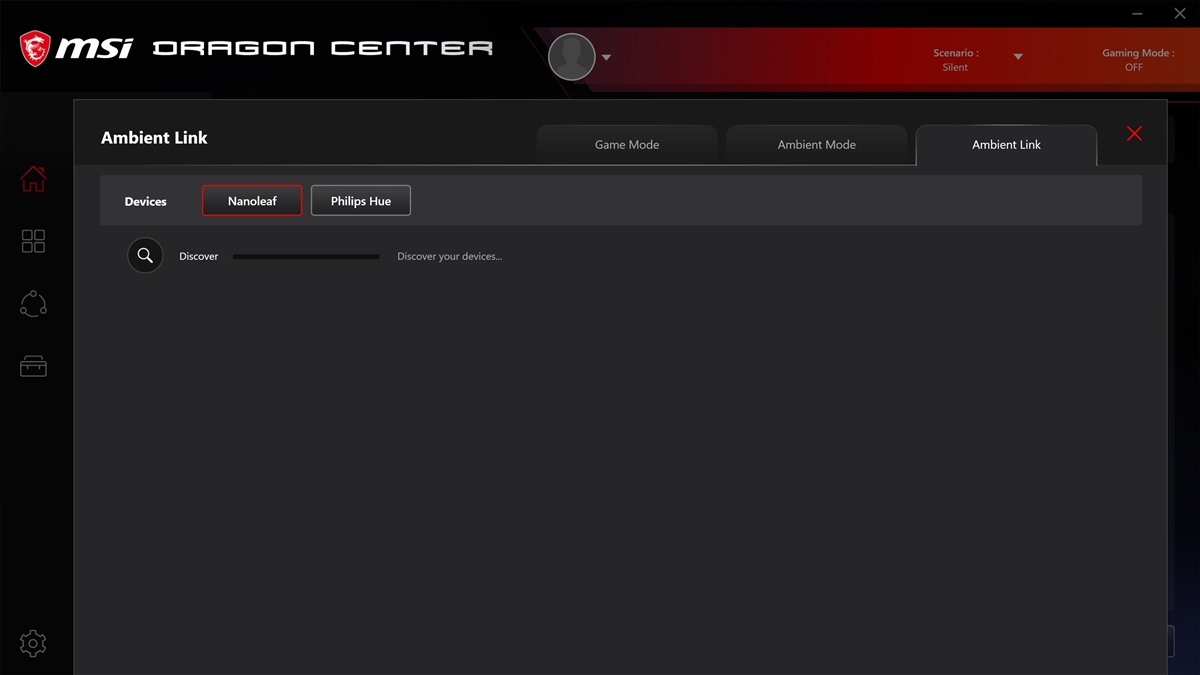The image size is (1200, 675).
Task: Click the user profile avatar
Action: (x=572, y=57)
